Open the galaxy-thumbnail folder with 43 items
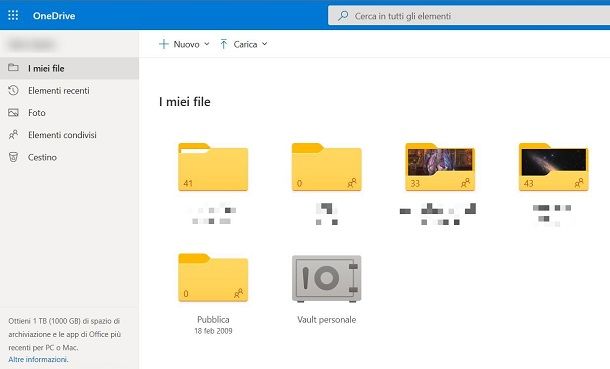Viewport: 610px width, 369px height. 554,167
